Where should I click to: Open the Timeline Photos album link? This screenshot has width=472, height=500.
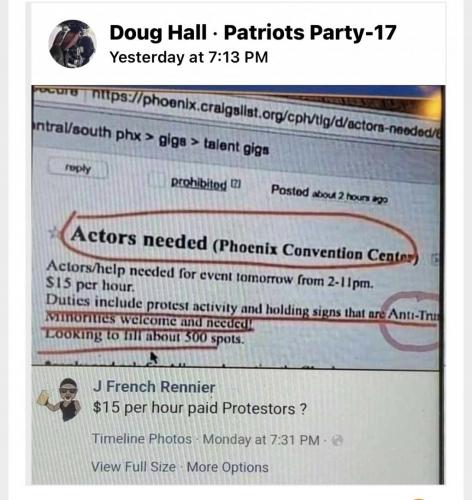pos(142,439)
